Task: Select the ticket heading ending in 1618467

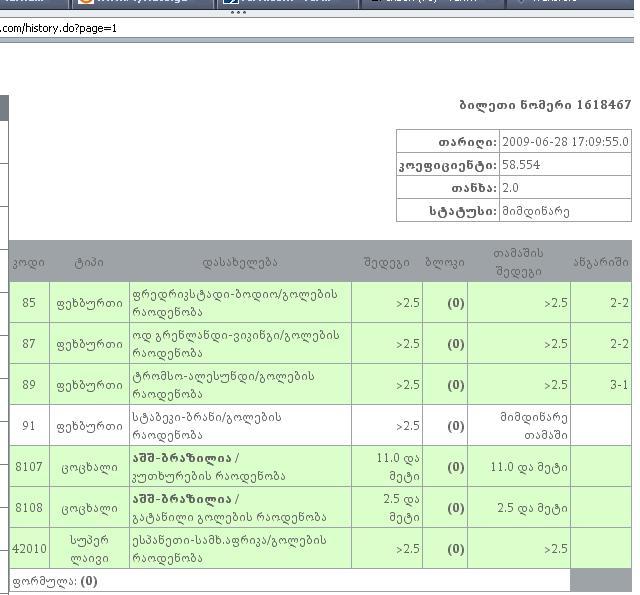Action: [x=545, y=105]
